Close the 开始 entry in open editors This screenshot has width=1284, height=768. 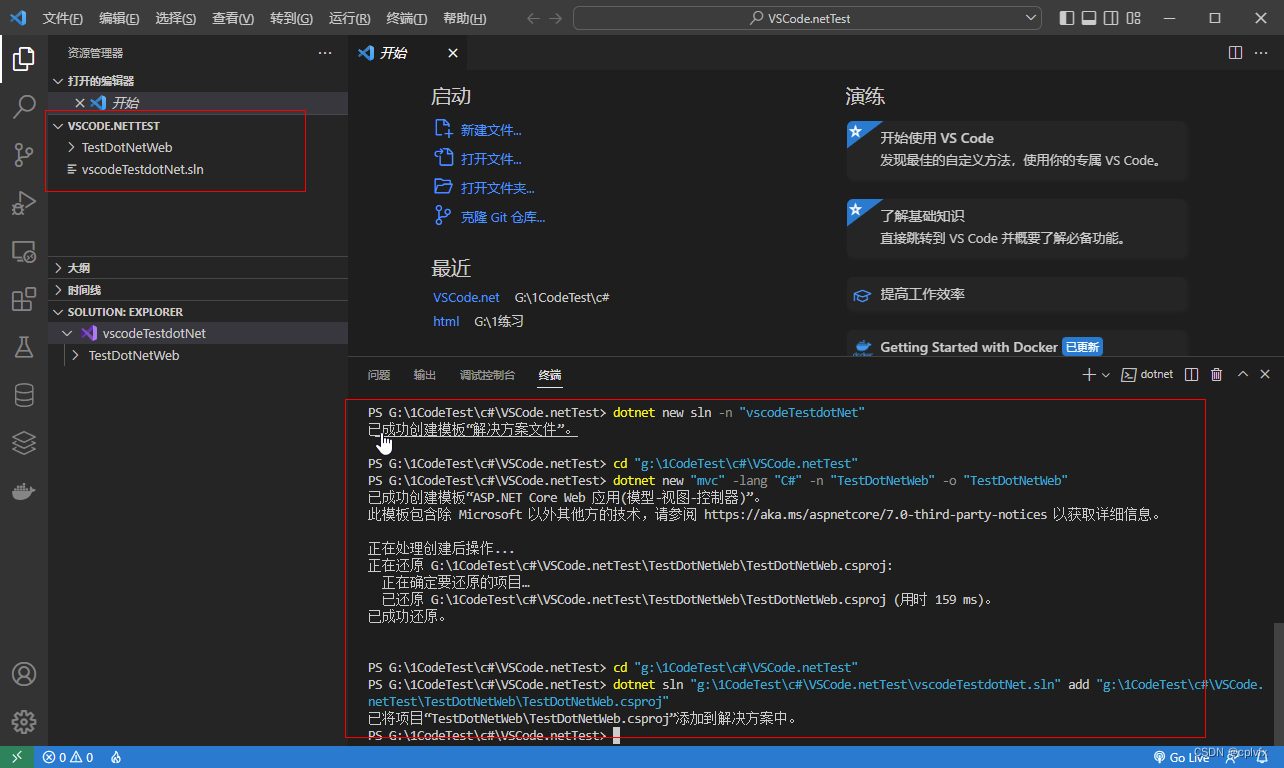tap(80, 103)
